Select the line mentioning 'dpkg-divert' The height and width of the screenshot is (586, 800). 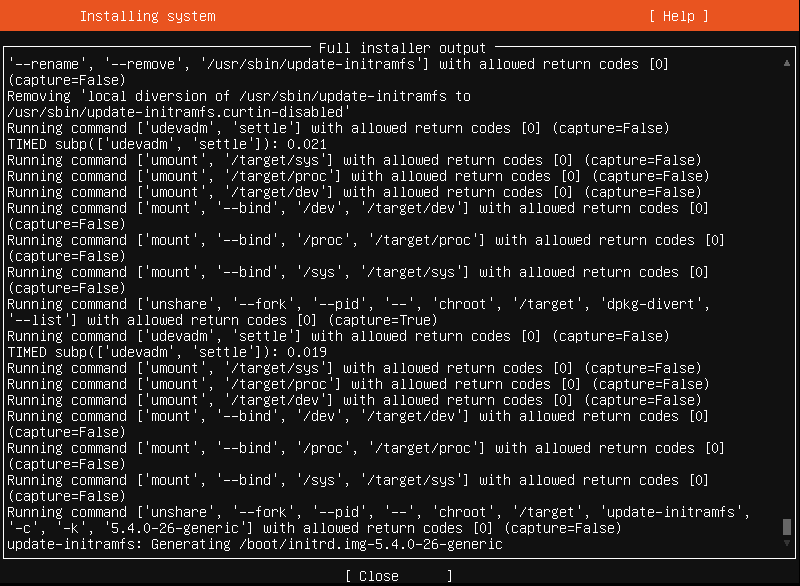[358, 304]
